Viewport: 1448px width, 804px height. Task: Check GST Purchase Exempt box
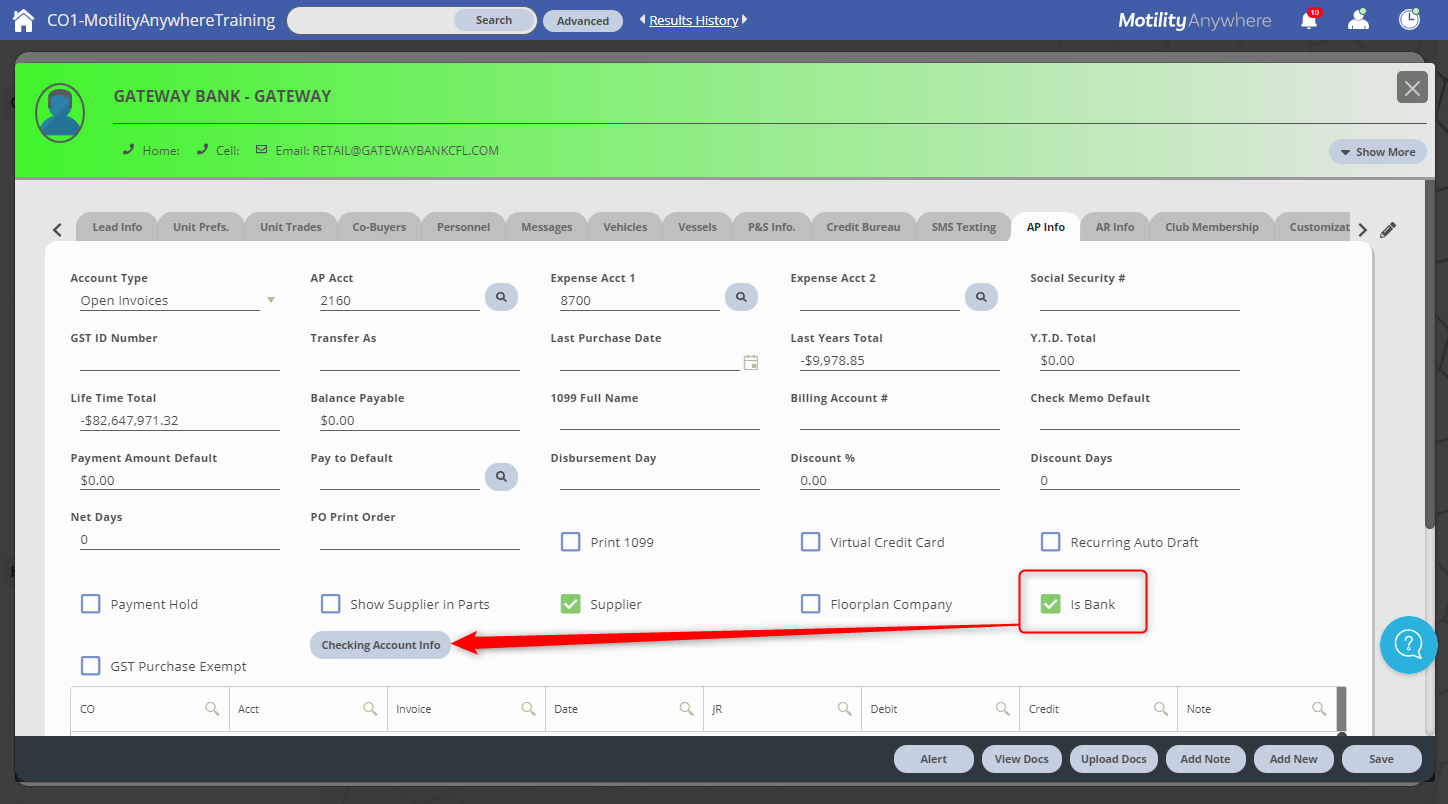[90, 666]
